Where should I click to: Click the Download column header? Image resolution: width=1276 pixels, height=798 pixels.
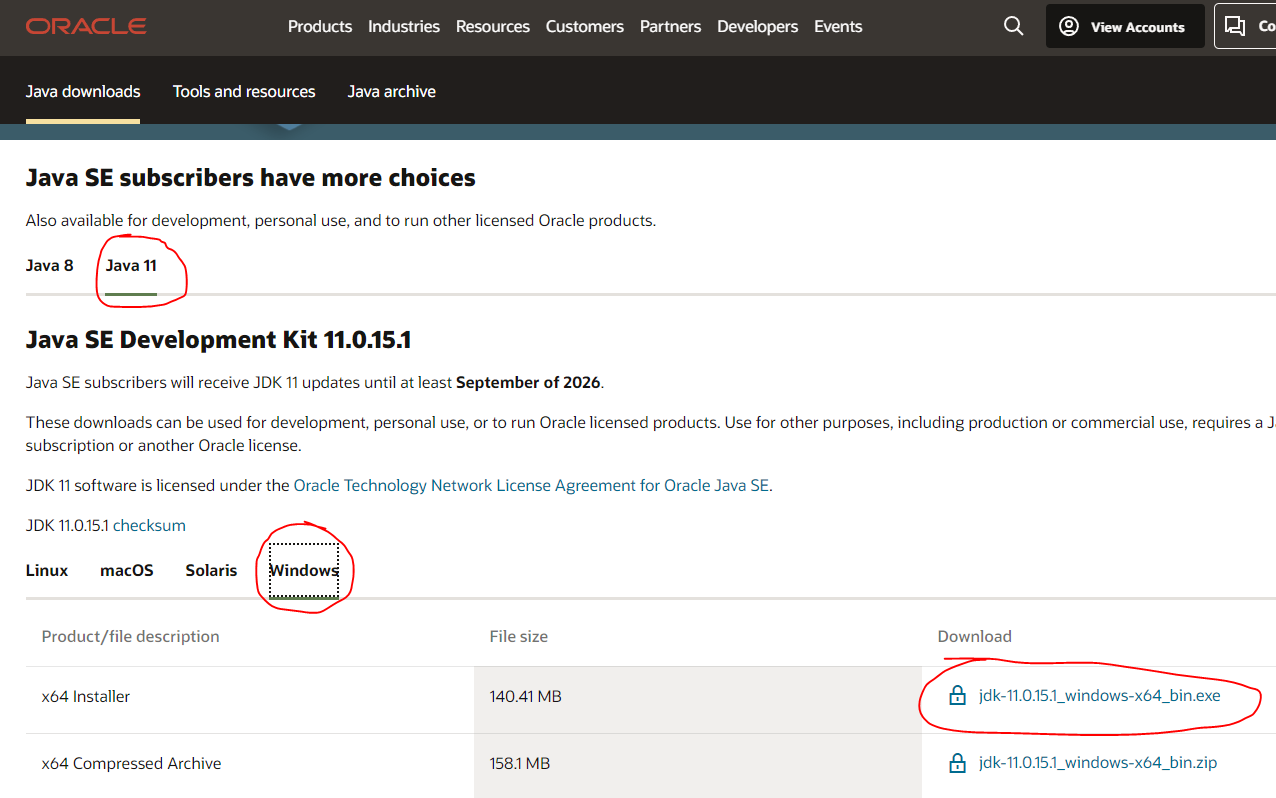click(x=975, y=636)
